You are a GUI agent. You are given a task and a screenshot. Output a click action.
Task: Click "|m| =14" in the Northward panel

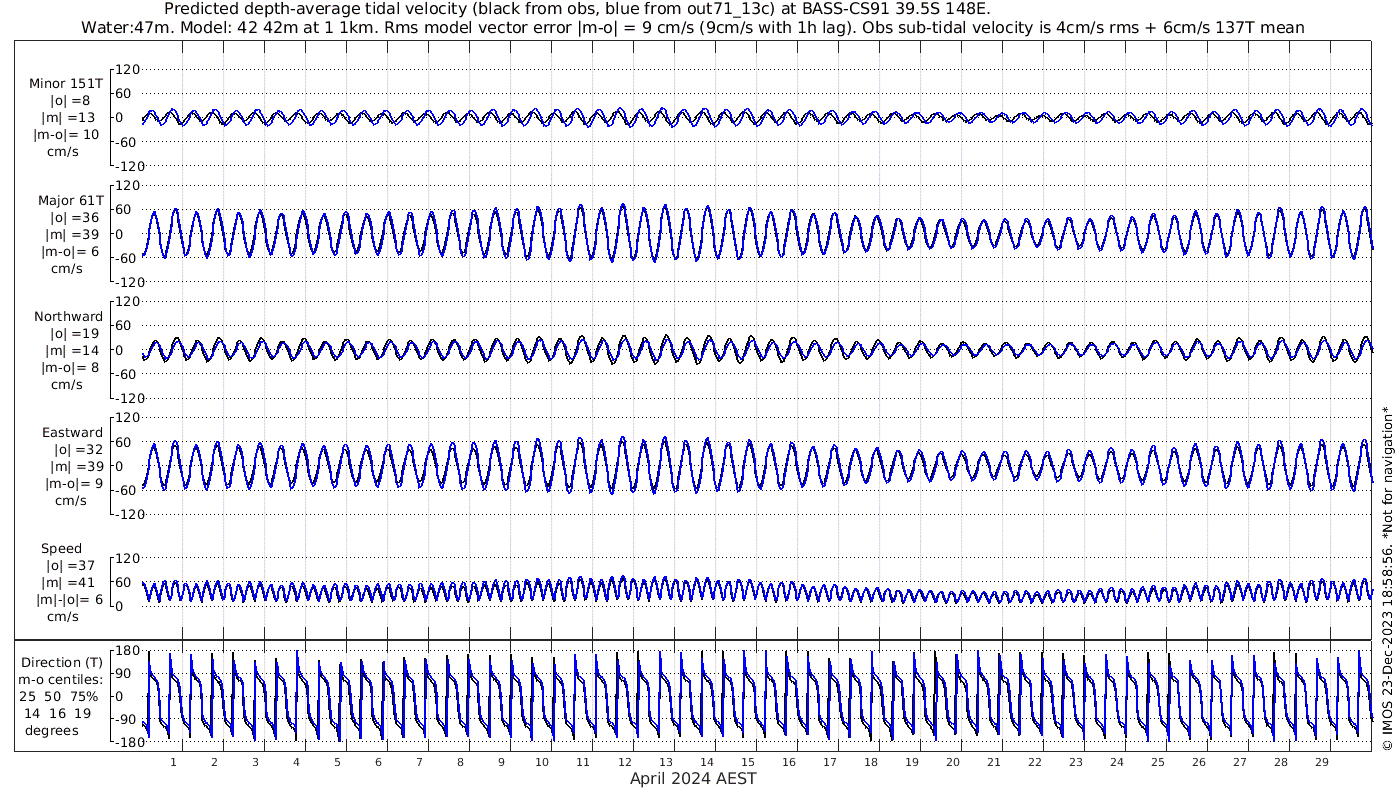[x=70, y=351]
